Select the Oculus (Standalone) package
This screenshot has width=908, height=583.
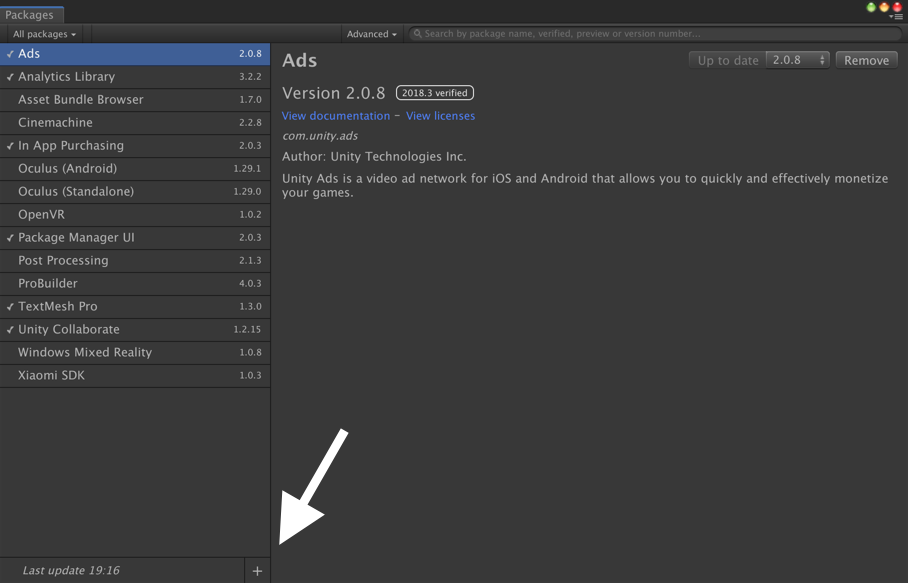point(135,192)
